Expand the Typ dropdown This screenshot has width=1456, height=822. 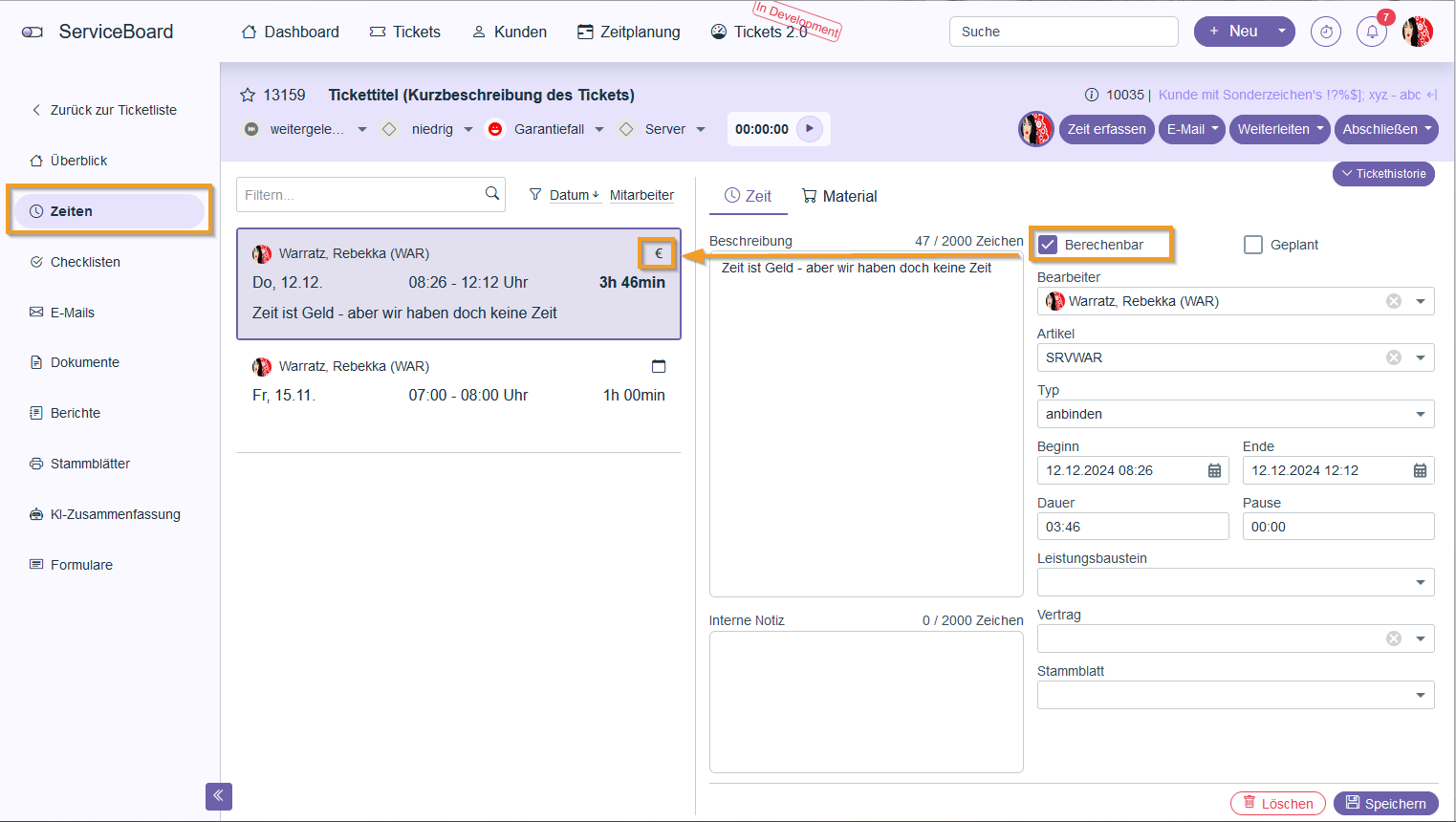tap(1420, 414)
